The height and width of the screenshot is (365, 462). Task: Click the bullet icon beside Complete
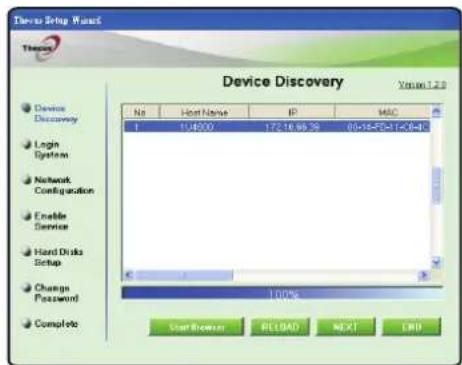coord(26,323)
